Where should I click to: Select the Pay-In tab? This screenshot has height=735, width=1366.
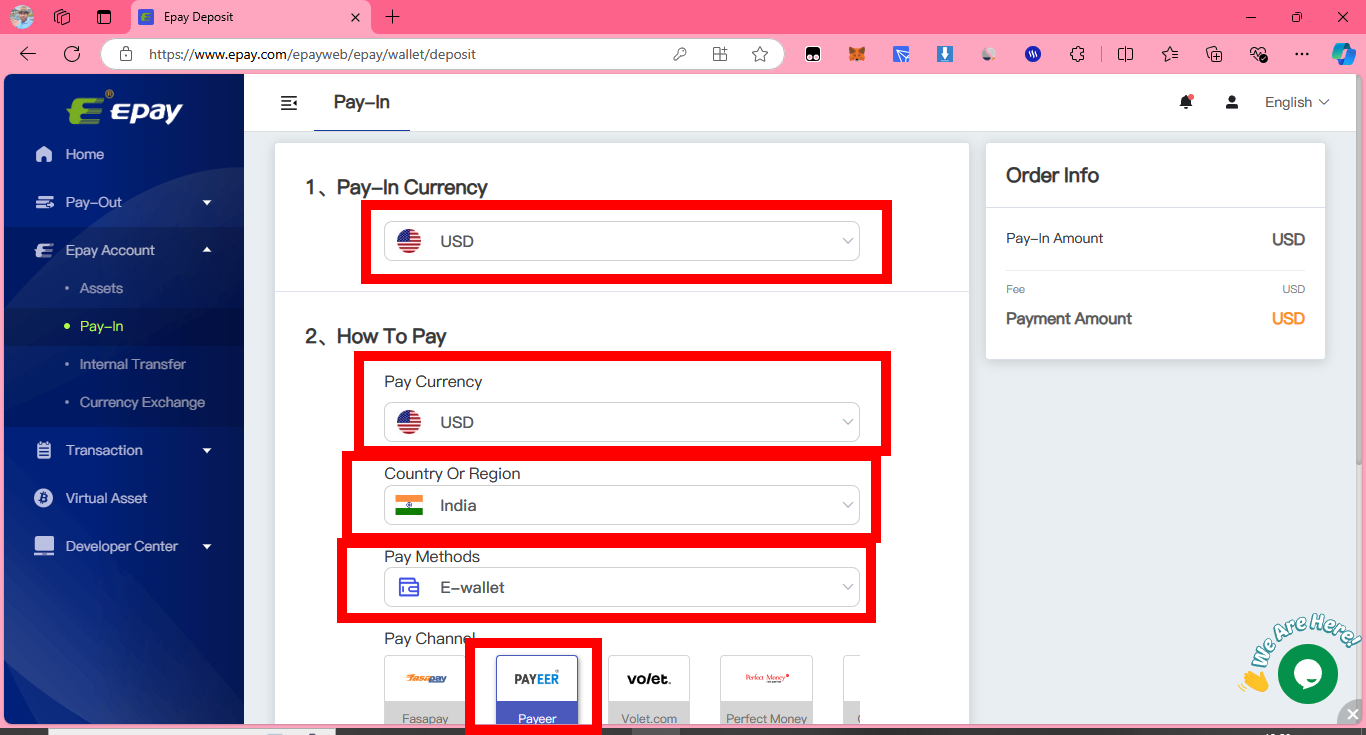(x=362, y=102)
